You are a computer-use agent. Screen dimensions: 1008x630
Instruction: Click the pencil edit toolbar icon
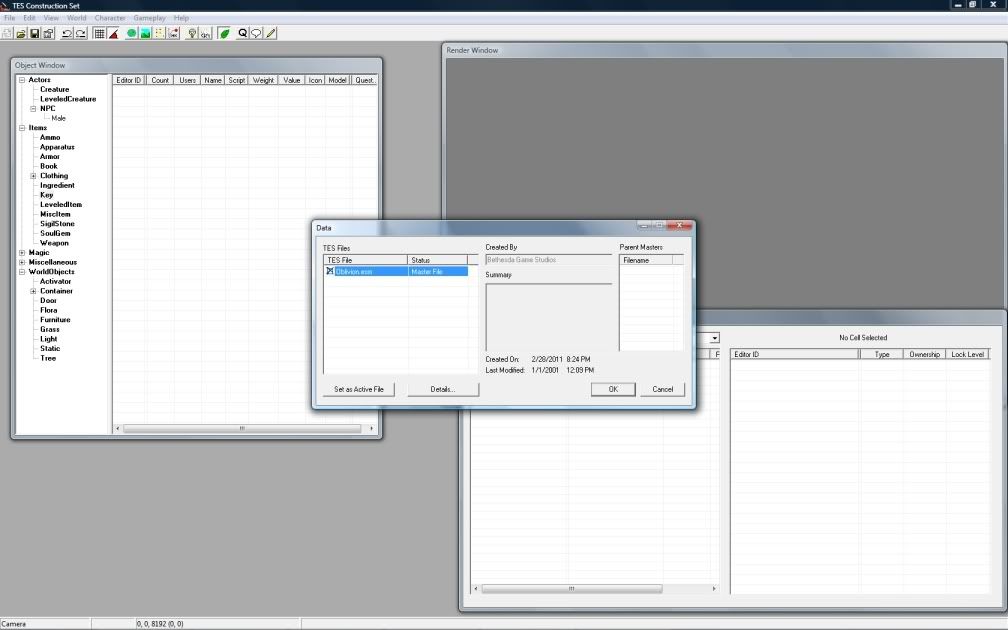pos(271,34)
